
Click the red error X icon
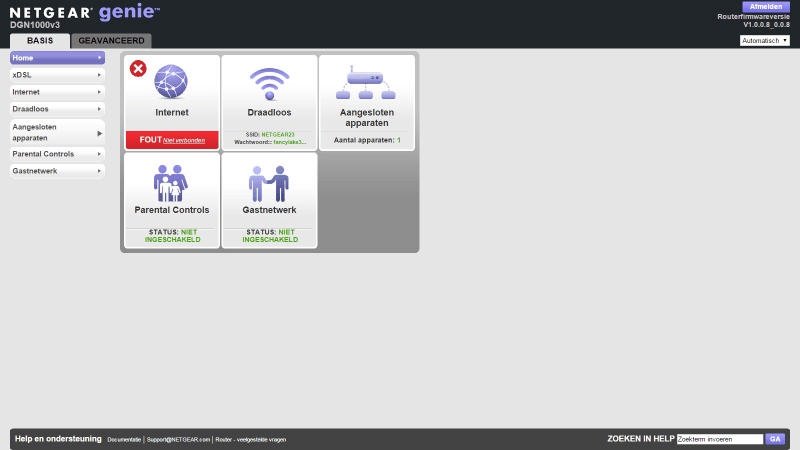pos(138,68)
